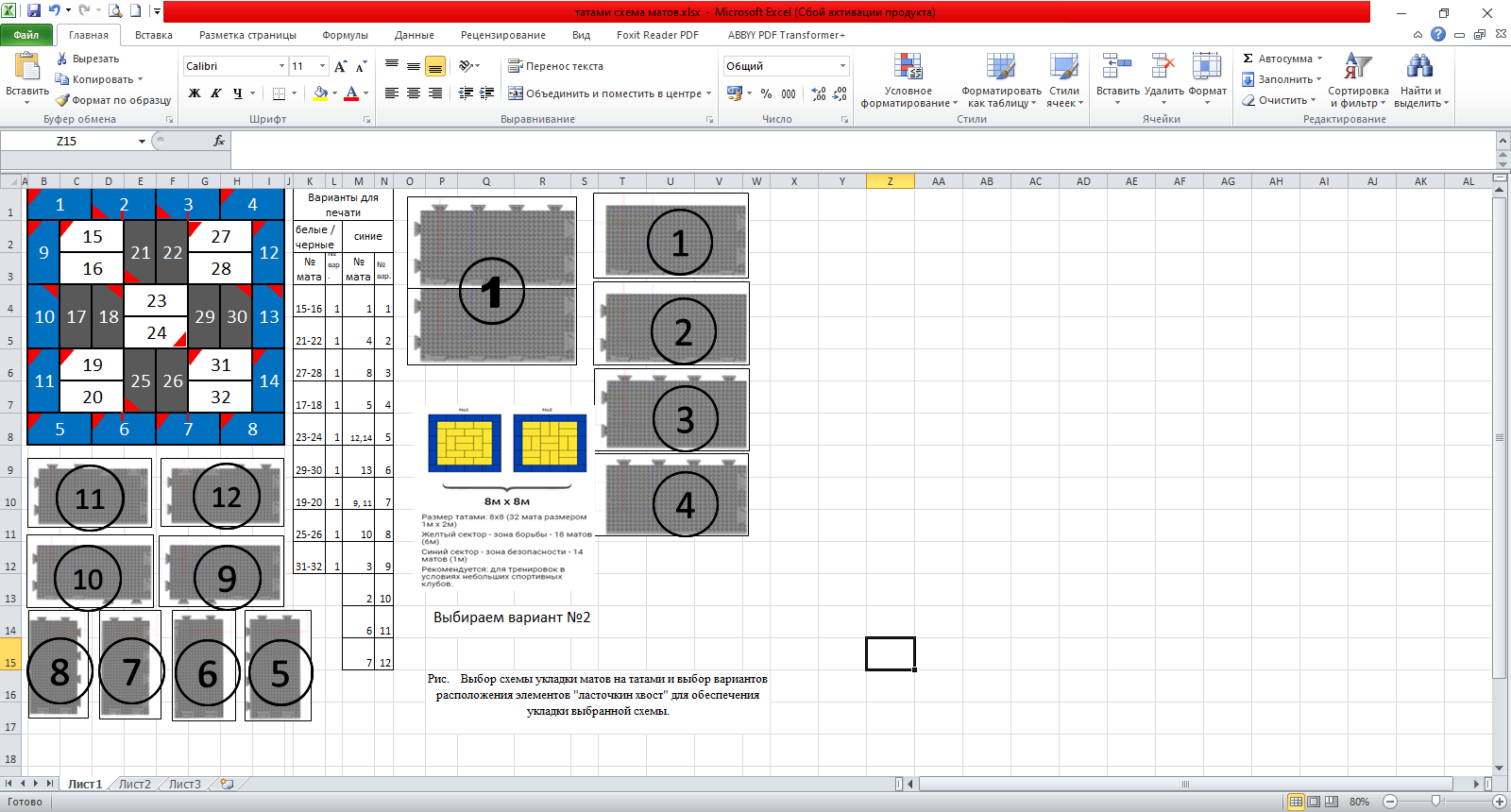Click the Вставить paste button
The image size is (1511, 812).
(27, 76)
